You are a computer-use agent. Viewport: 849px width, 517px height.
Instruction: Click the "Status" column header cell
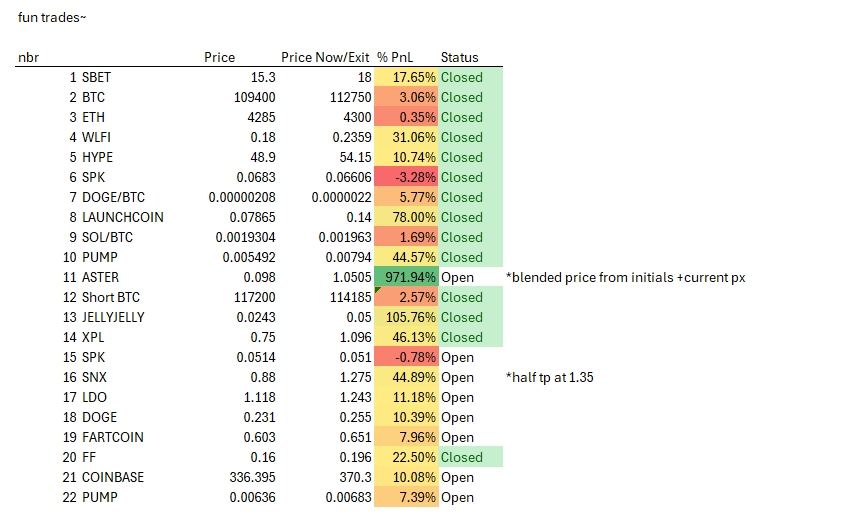460,57
